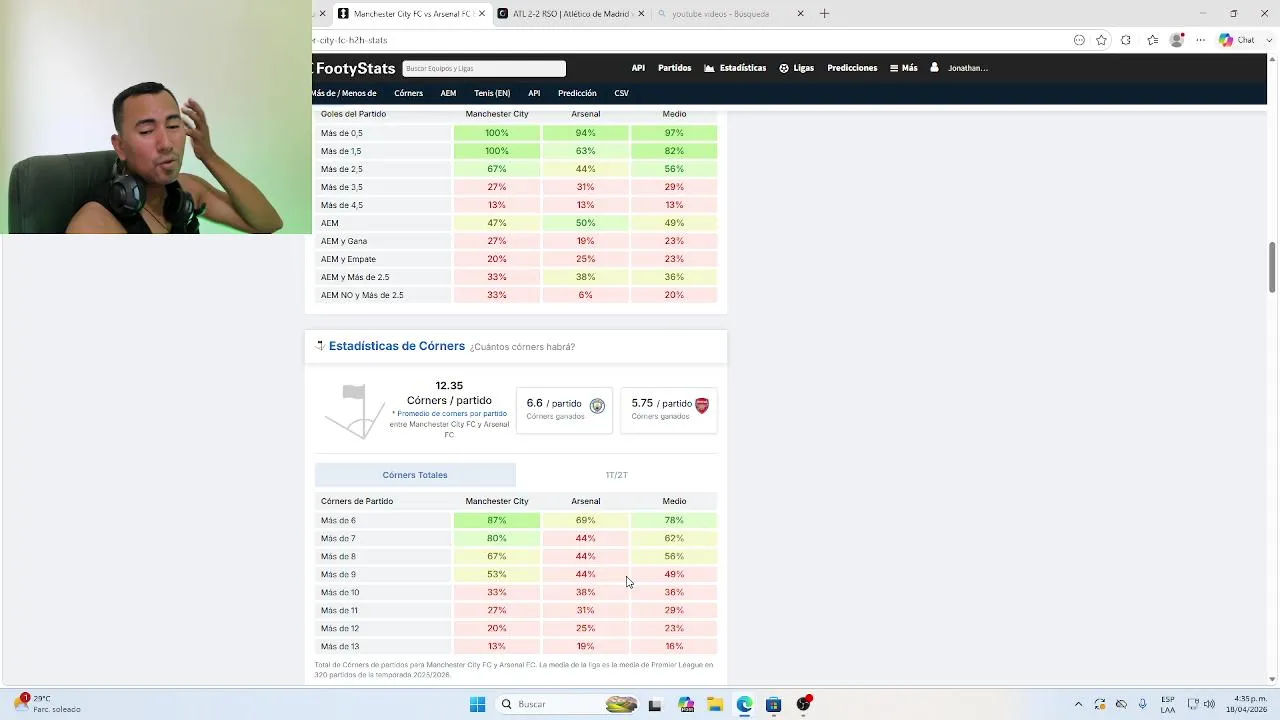Open CSV in the sub-navigation
1280x720 pixels.
[x=621, y=93]
